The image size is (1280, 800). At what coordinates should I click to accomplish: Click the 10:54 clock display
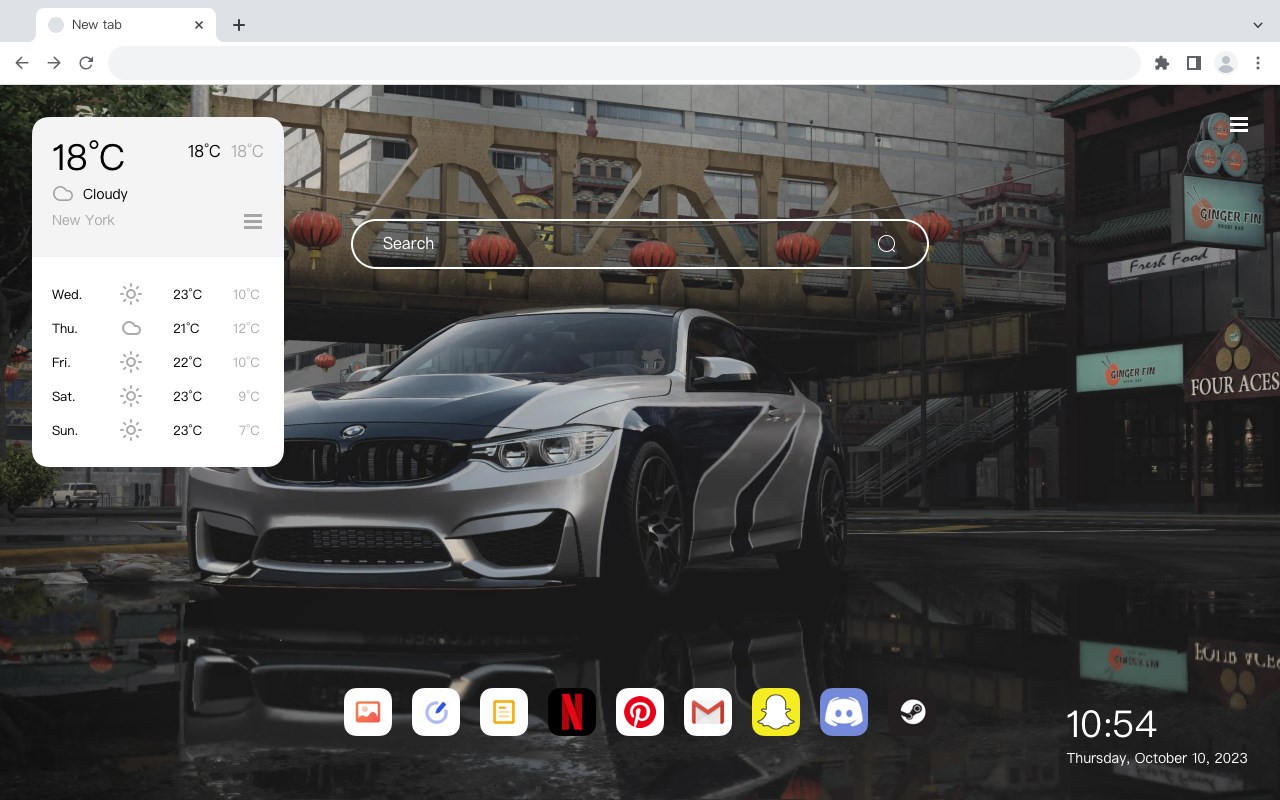point(1111,724)
